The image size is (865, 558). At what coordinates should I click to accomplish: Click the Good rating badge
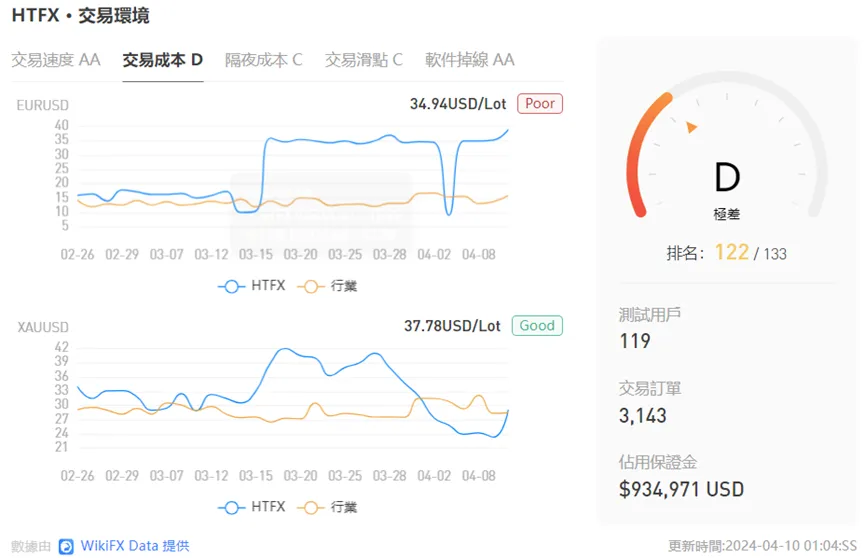click(537, 326)
